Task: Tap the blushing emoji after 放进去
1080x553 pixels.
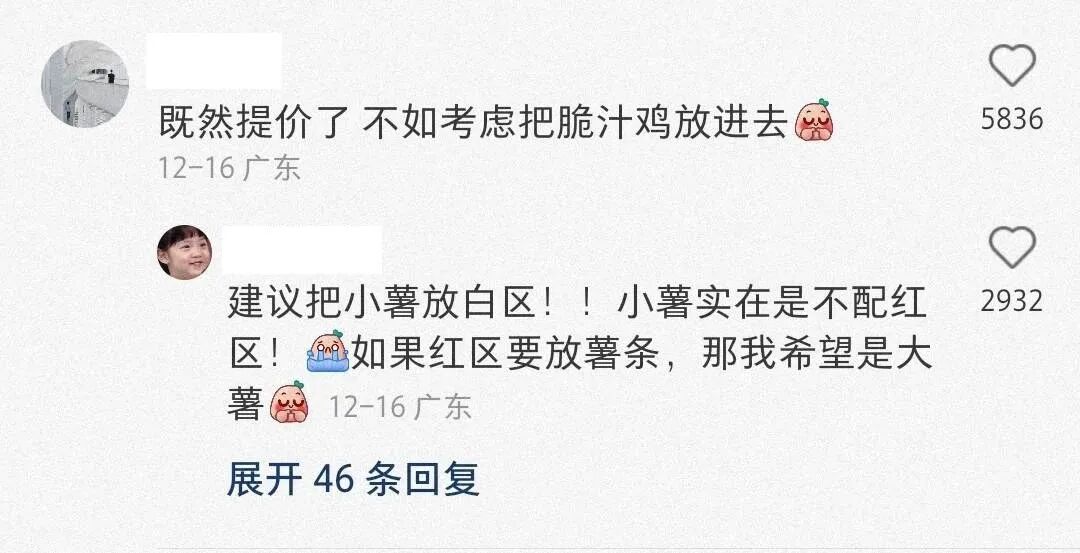Action: click(813, 121)
